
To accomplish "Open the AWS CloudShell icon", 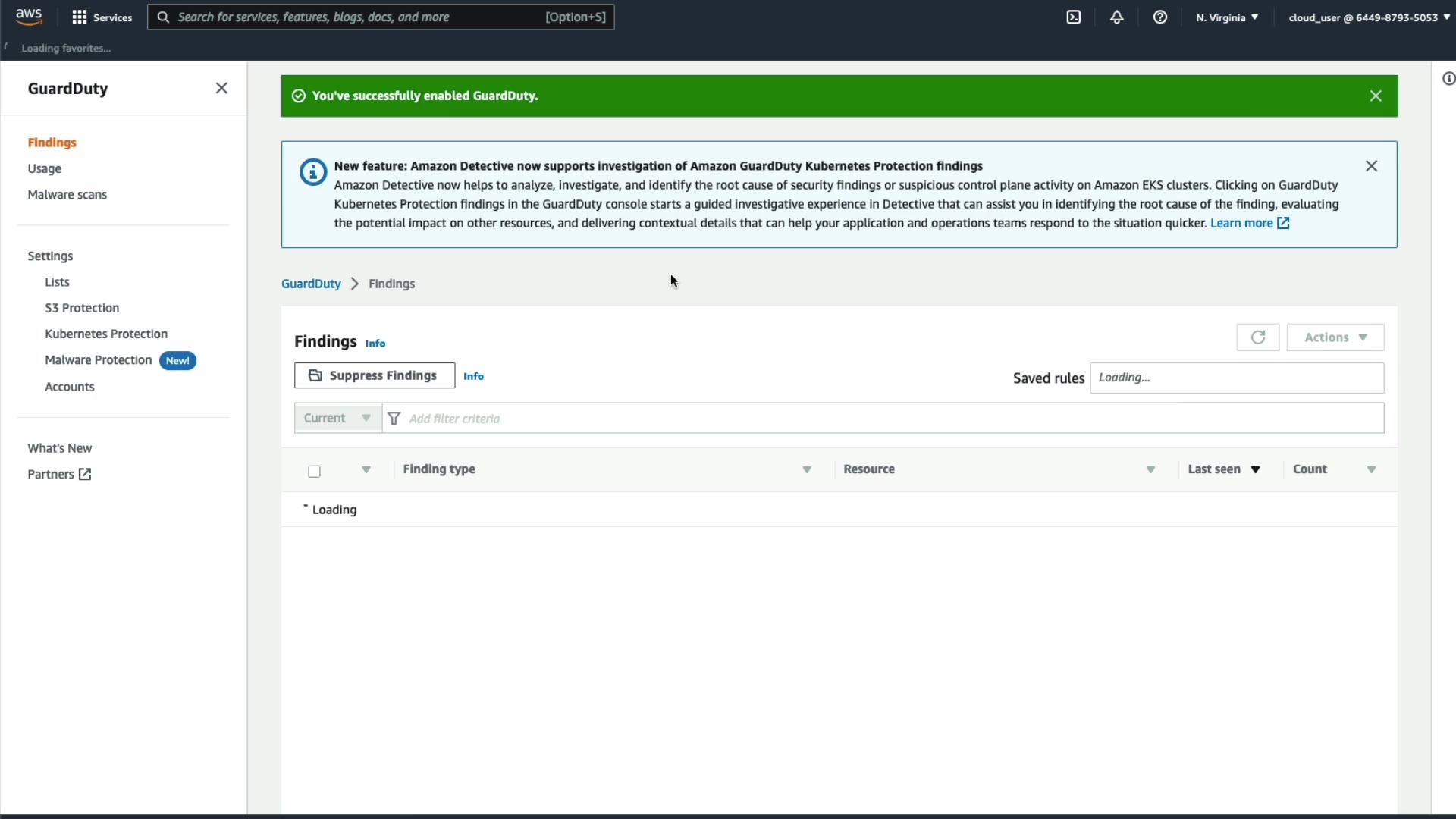I will (1073, 17).
